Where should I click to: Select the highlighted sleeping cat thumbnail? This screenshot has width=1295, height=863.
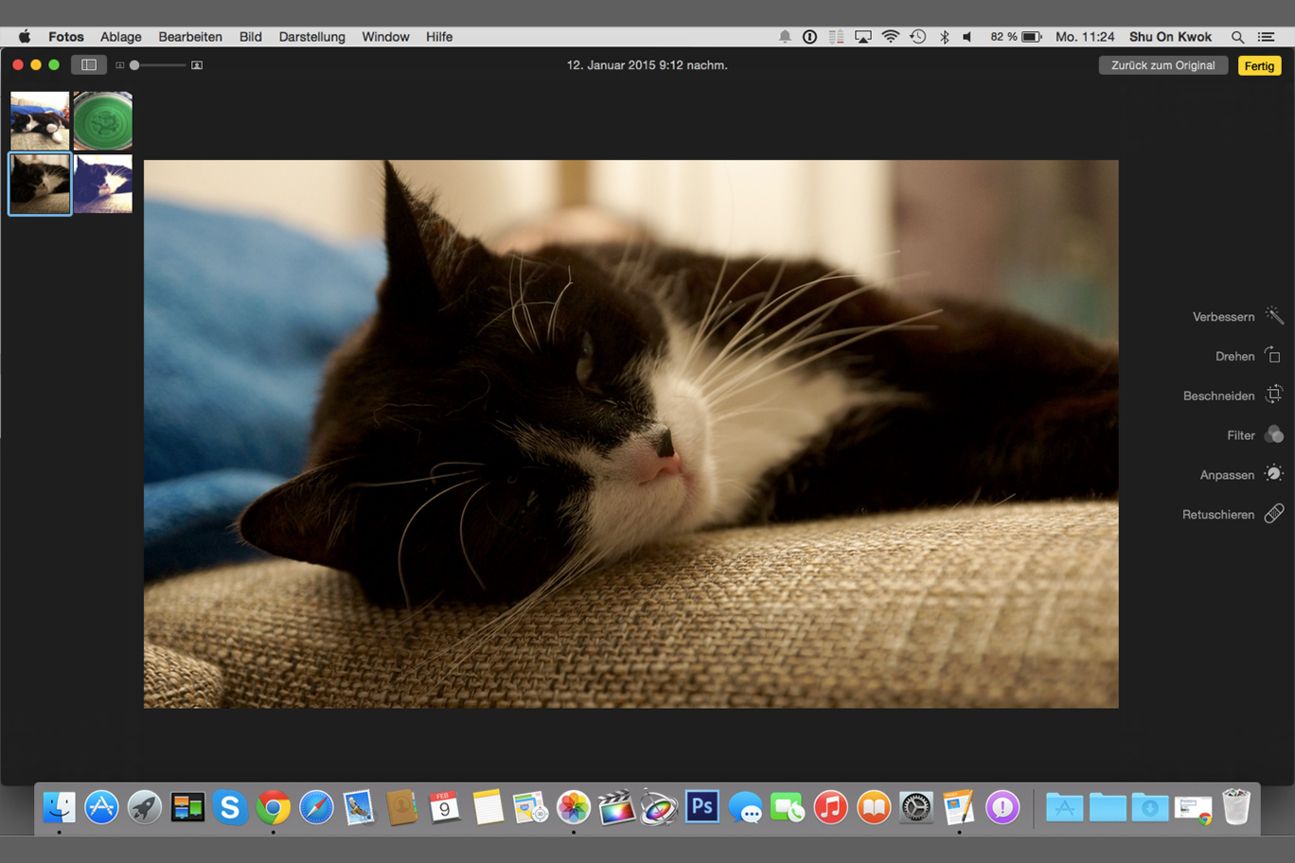tap(40, 184)
